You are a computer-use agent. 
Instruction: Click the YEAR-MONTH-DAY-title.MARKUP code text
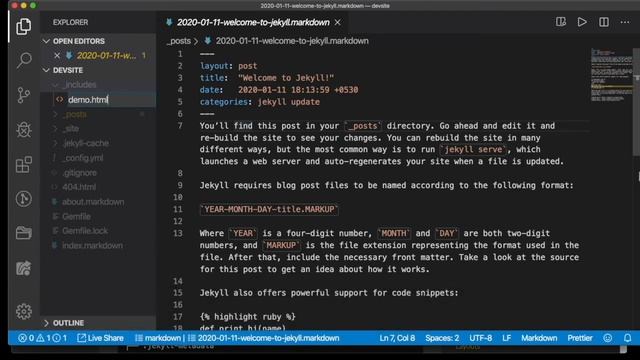pos(269,209)
